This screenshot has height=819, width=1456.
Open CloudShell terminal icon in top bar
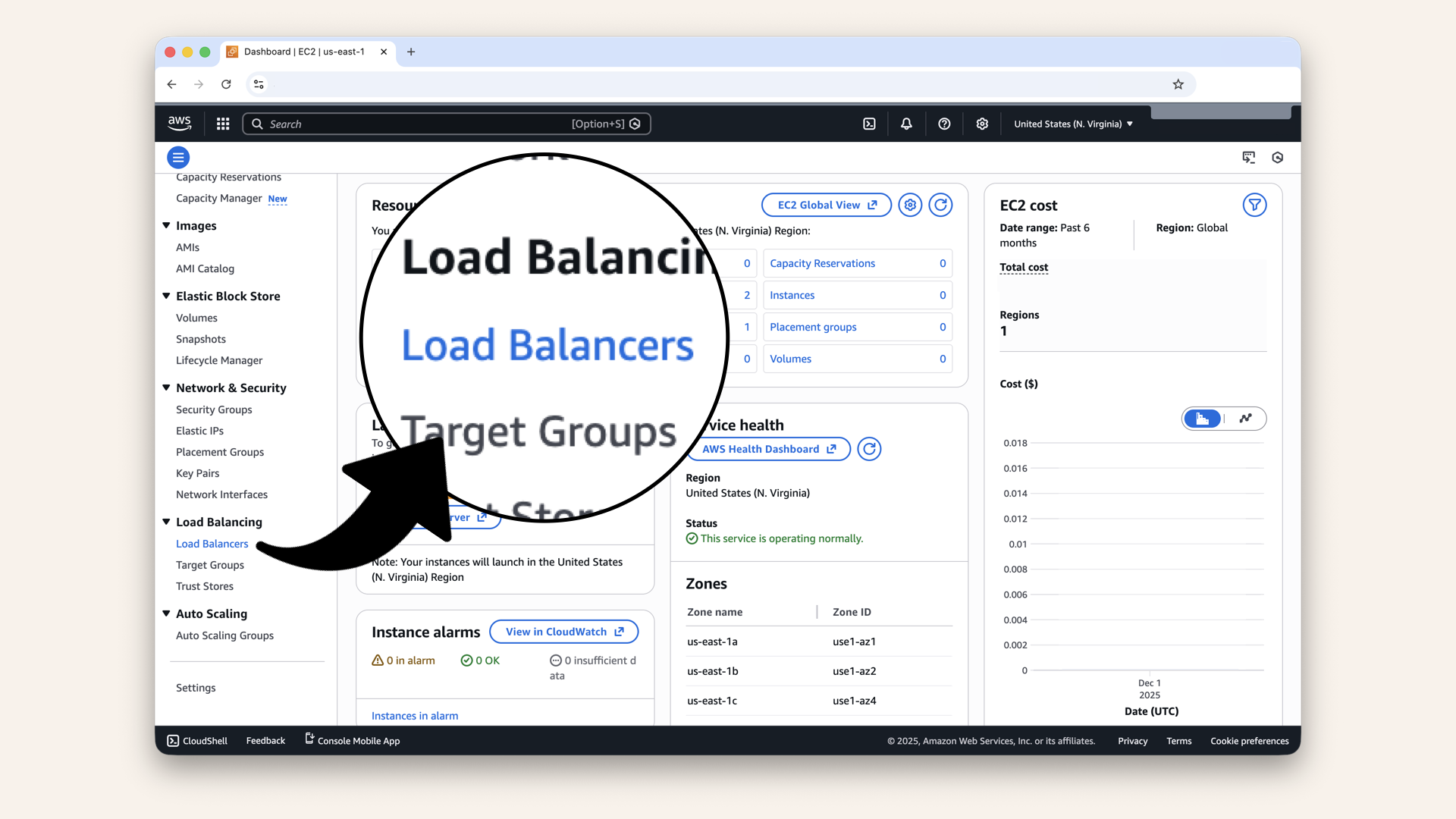pos(869,124)
